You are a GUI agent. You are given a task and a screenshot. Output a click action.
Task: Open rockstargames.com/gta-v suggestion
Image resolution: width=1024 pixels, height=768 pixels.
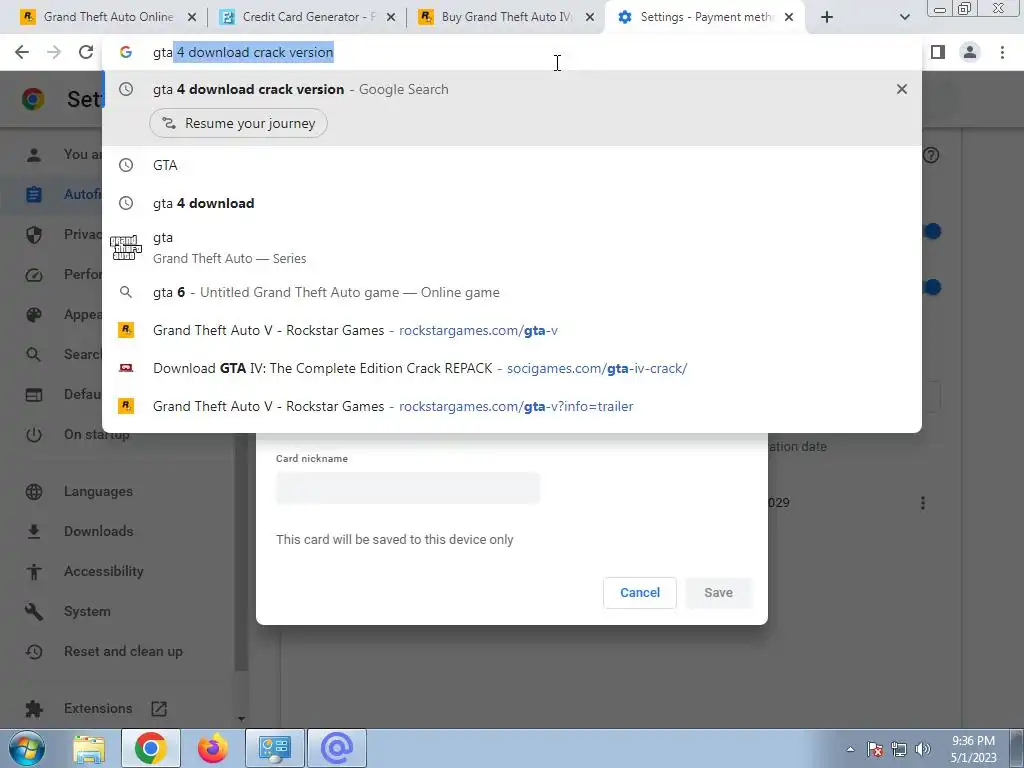pos(512,330)
